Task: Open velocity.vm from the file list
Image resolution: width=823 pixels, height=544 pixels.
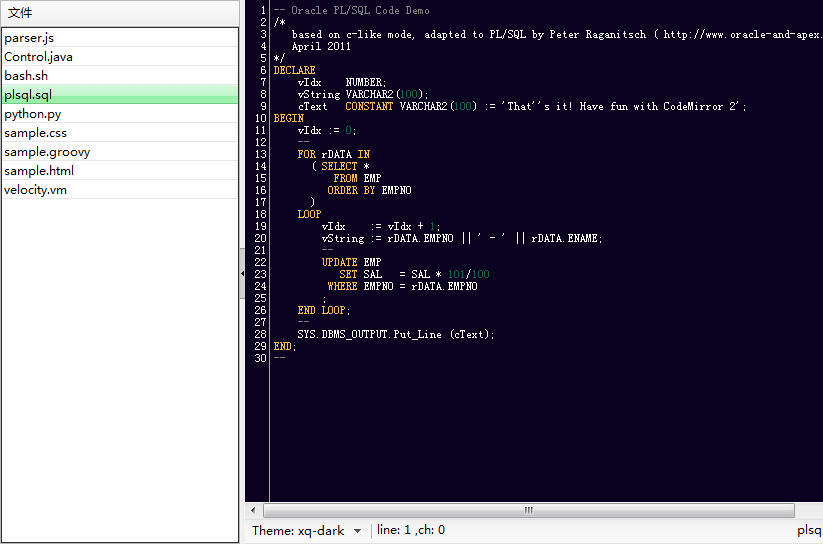Action: pos(35,190)
